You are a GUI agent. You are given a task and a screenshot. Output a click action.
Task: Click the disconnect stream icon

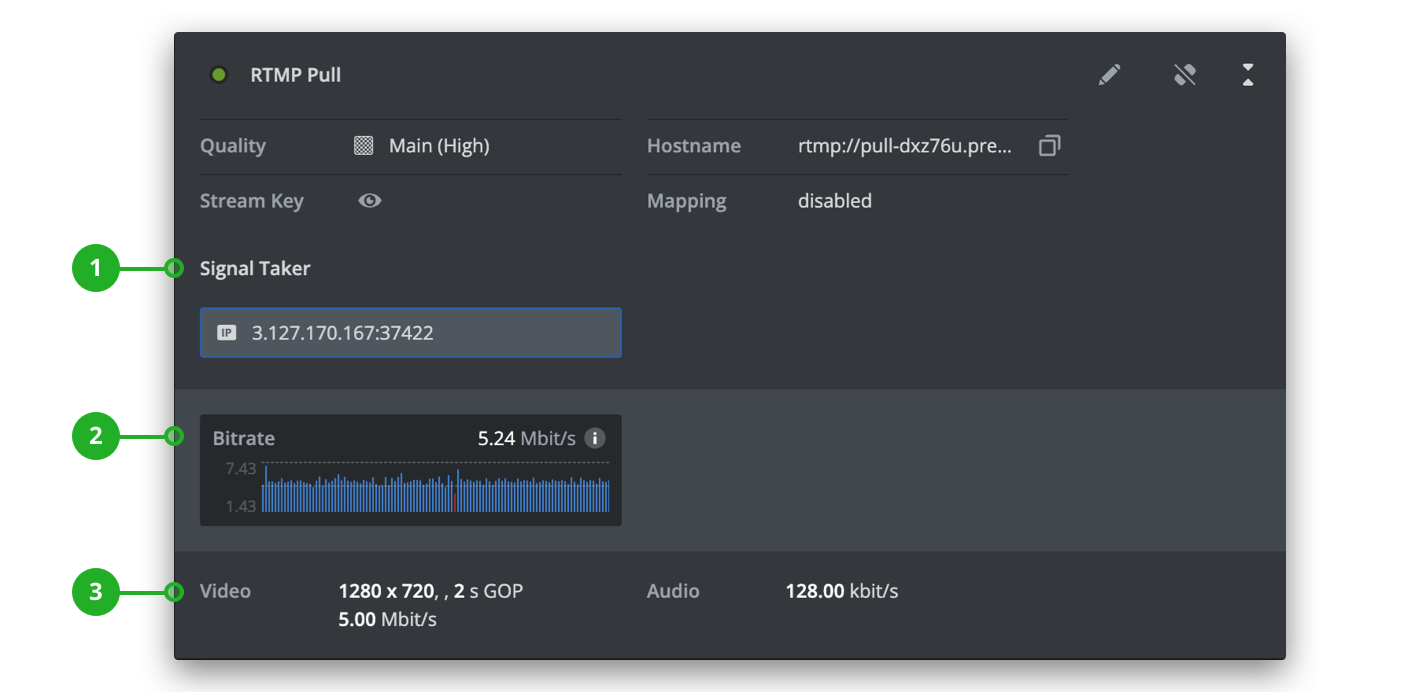[1185, 74]
